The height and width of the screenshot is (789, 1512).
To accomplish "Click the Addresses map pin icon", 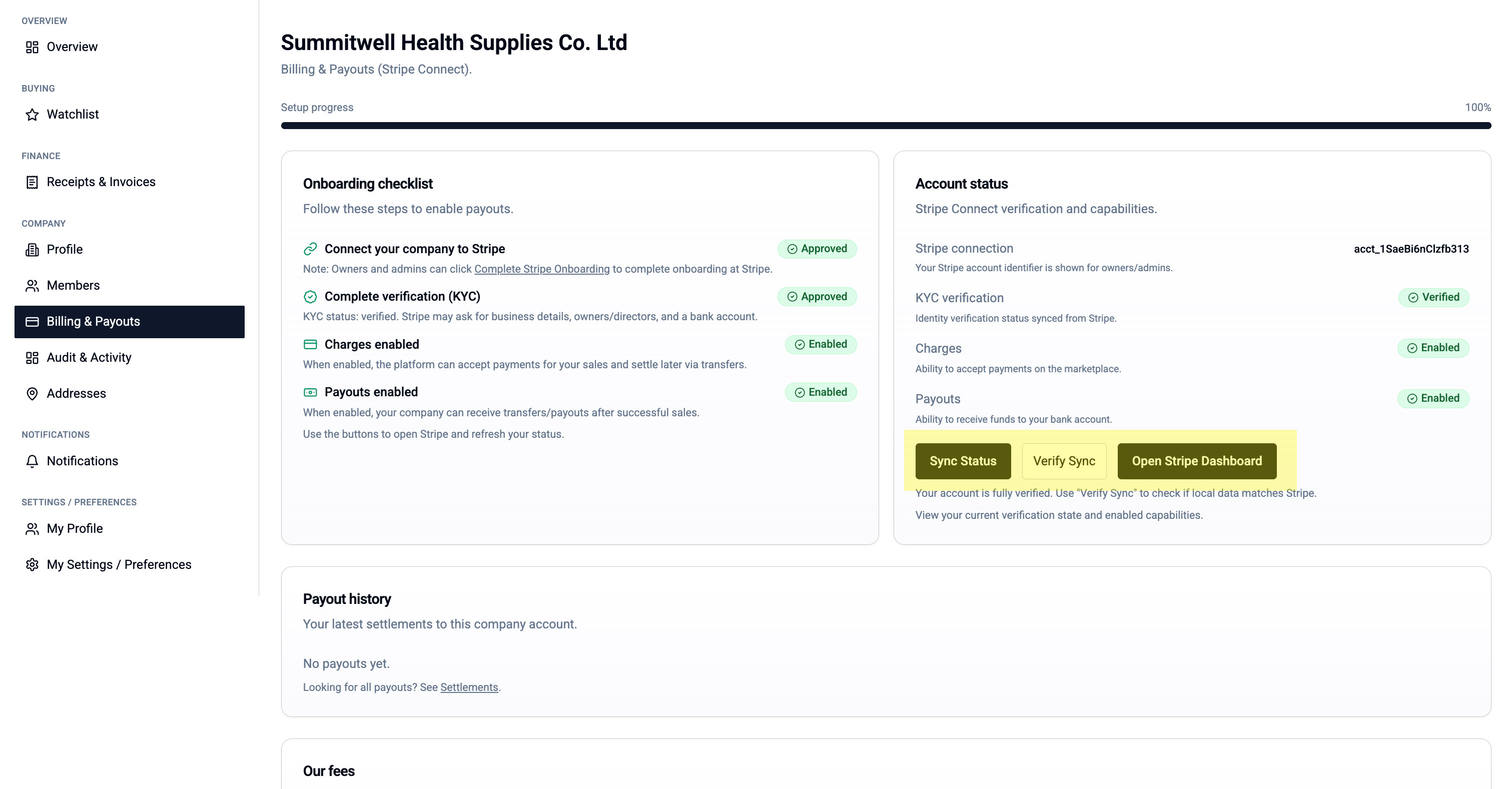I will (x=33, y=394).
